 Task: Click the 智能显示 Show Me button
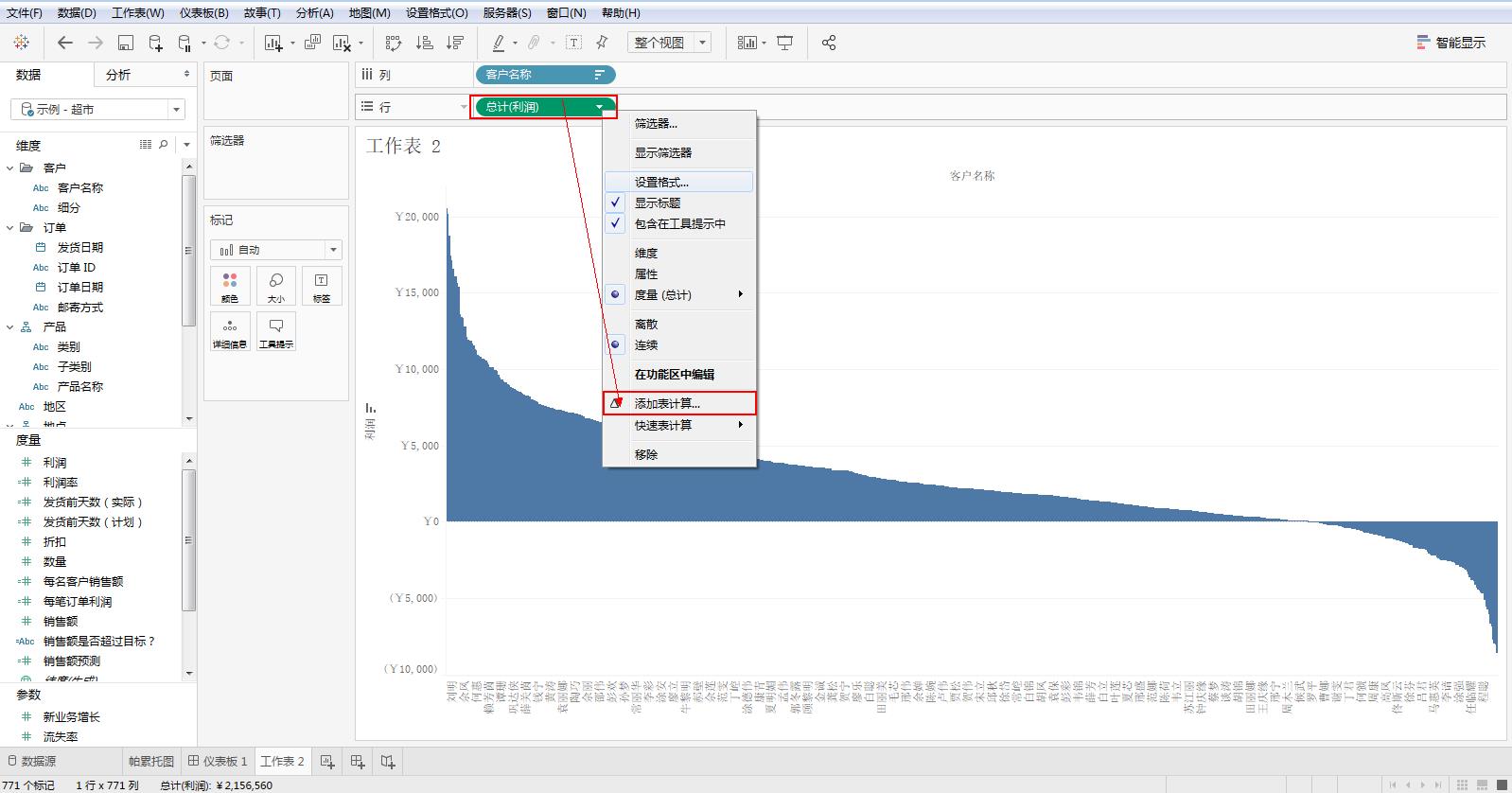click(1451, 43)
